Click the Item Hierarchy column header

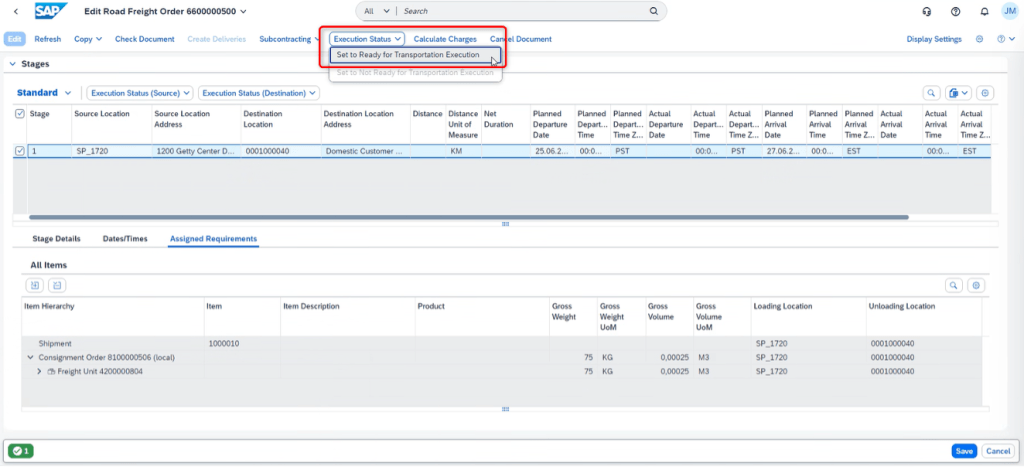pyautogui.click(x=112, y=316)
